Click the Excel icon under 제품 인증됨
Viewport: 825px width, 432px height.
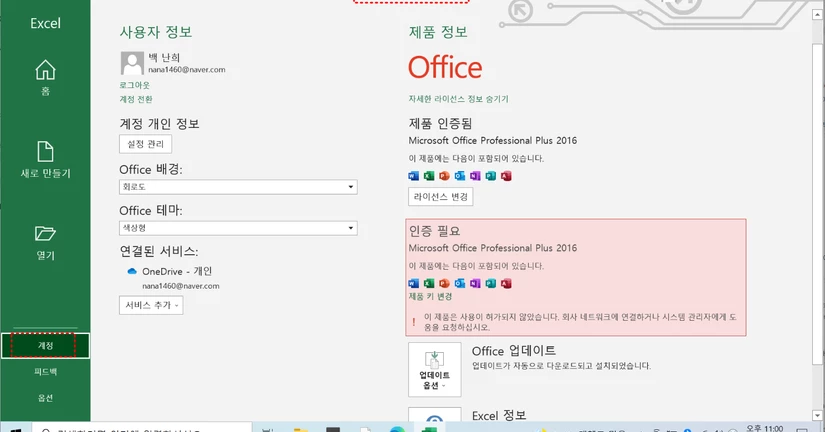pyautogui.click(x=429, y=176)
